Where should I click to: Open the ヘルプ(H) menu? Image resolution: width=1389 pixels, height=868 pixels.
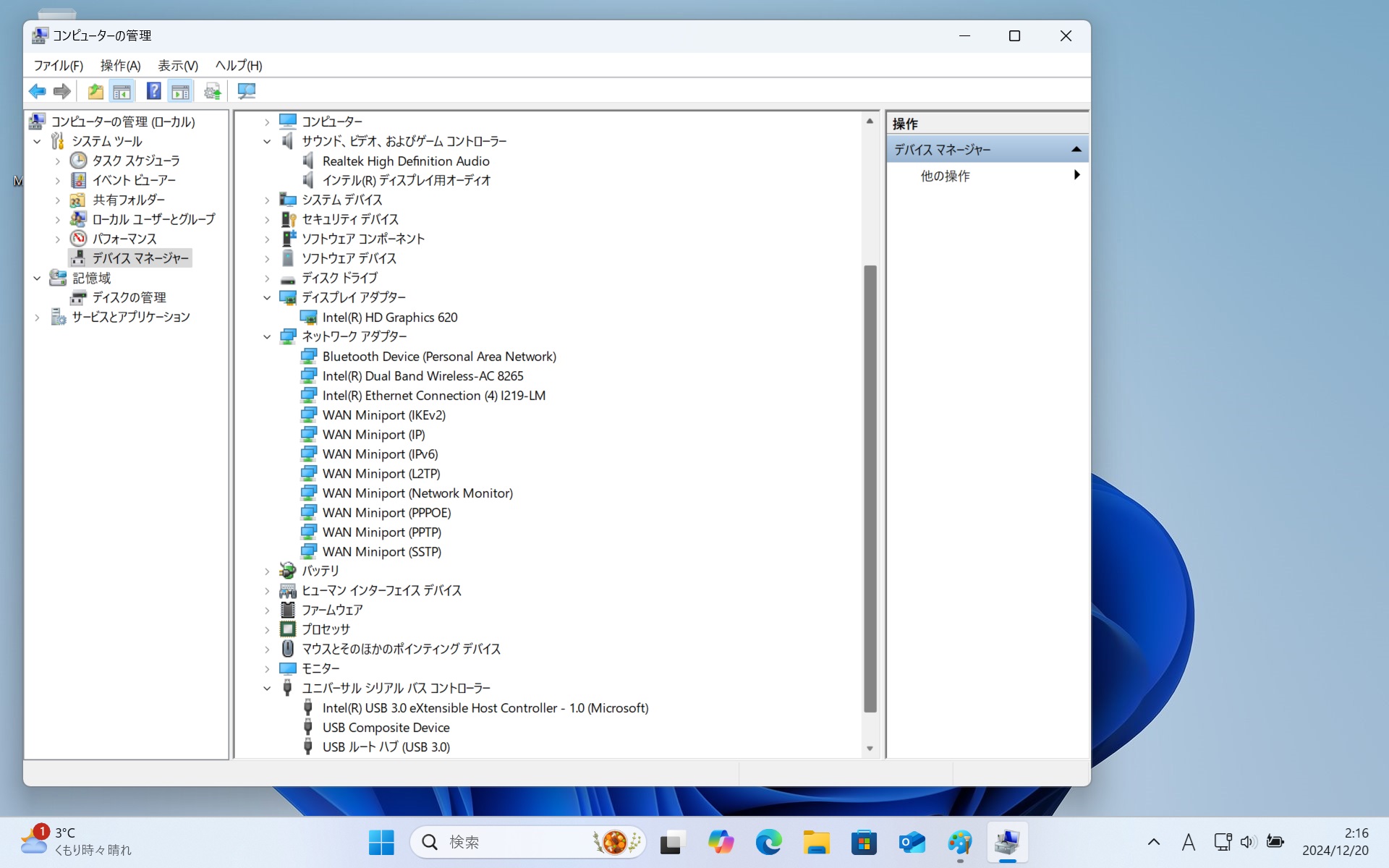(239, 65)
